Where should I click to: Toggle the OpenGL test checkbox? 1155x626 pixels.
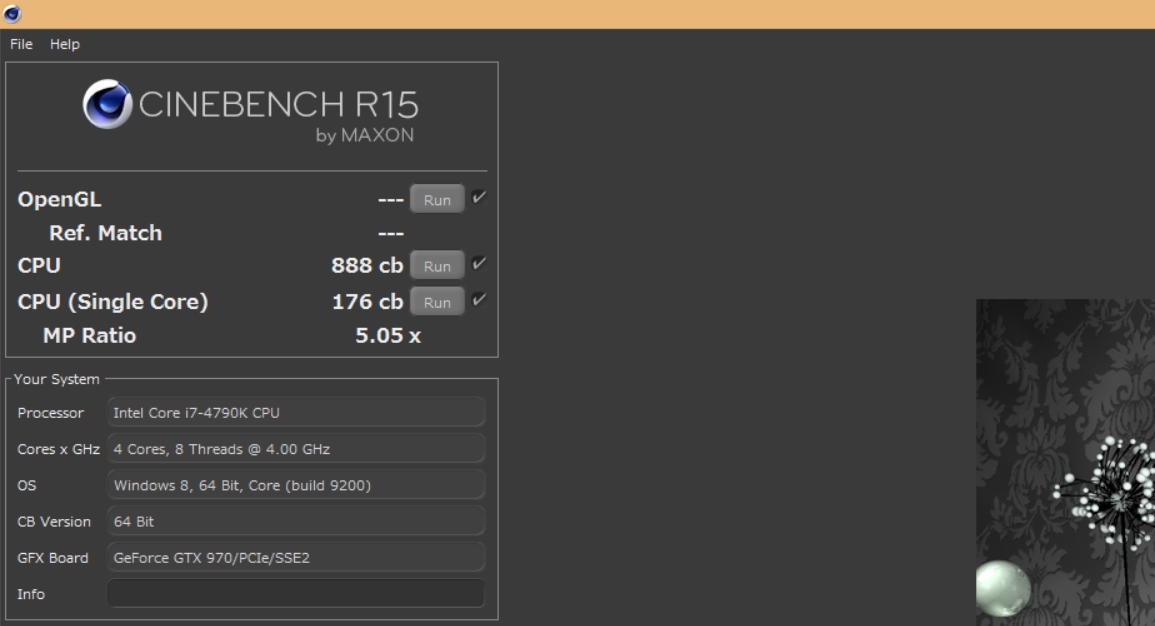coord(479,197)
